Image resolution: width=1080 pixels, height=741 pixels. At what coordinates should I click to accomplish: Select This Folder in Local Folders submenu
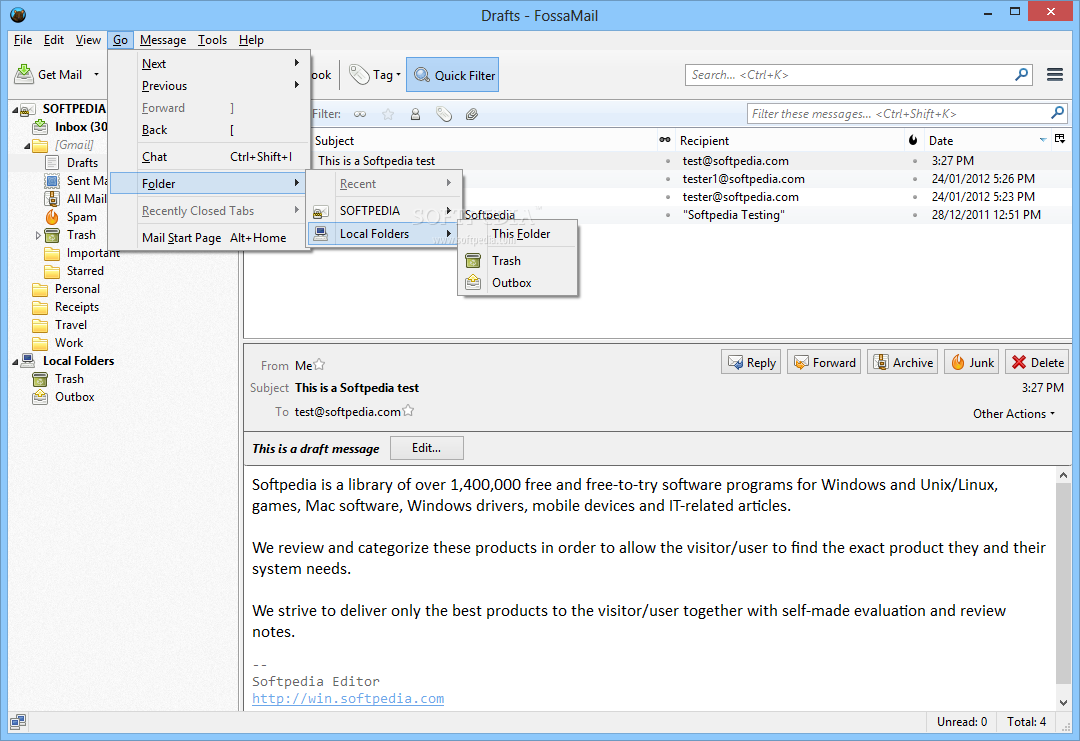coord(518,234)
